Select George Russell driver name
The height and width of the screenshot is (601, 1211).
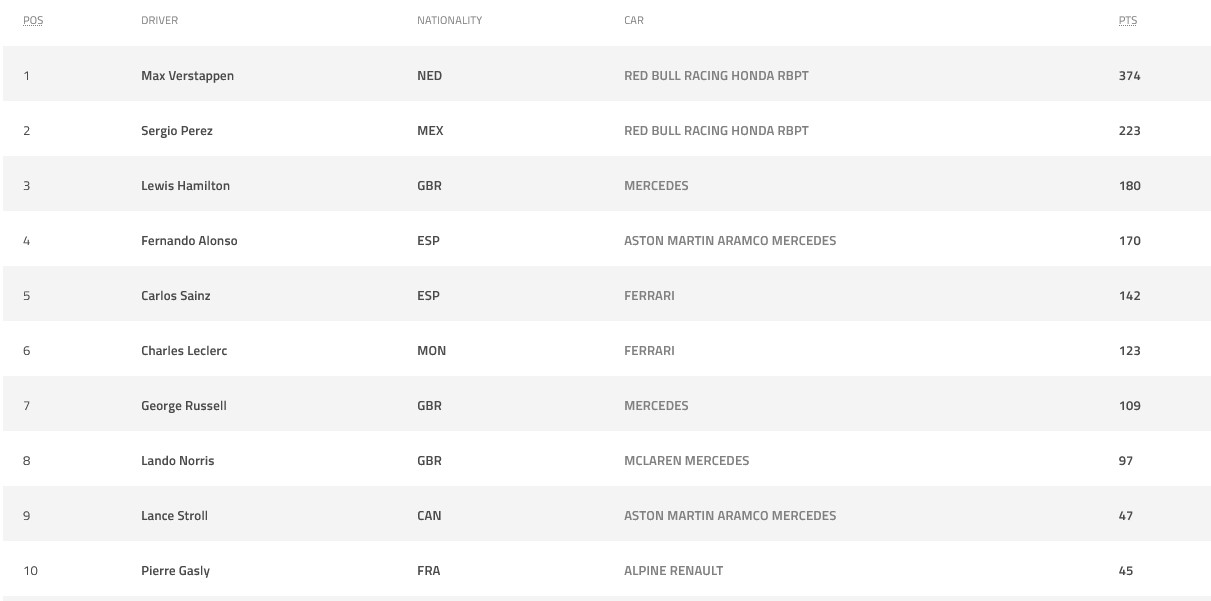184,406
